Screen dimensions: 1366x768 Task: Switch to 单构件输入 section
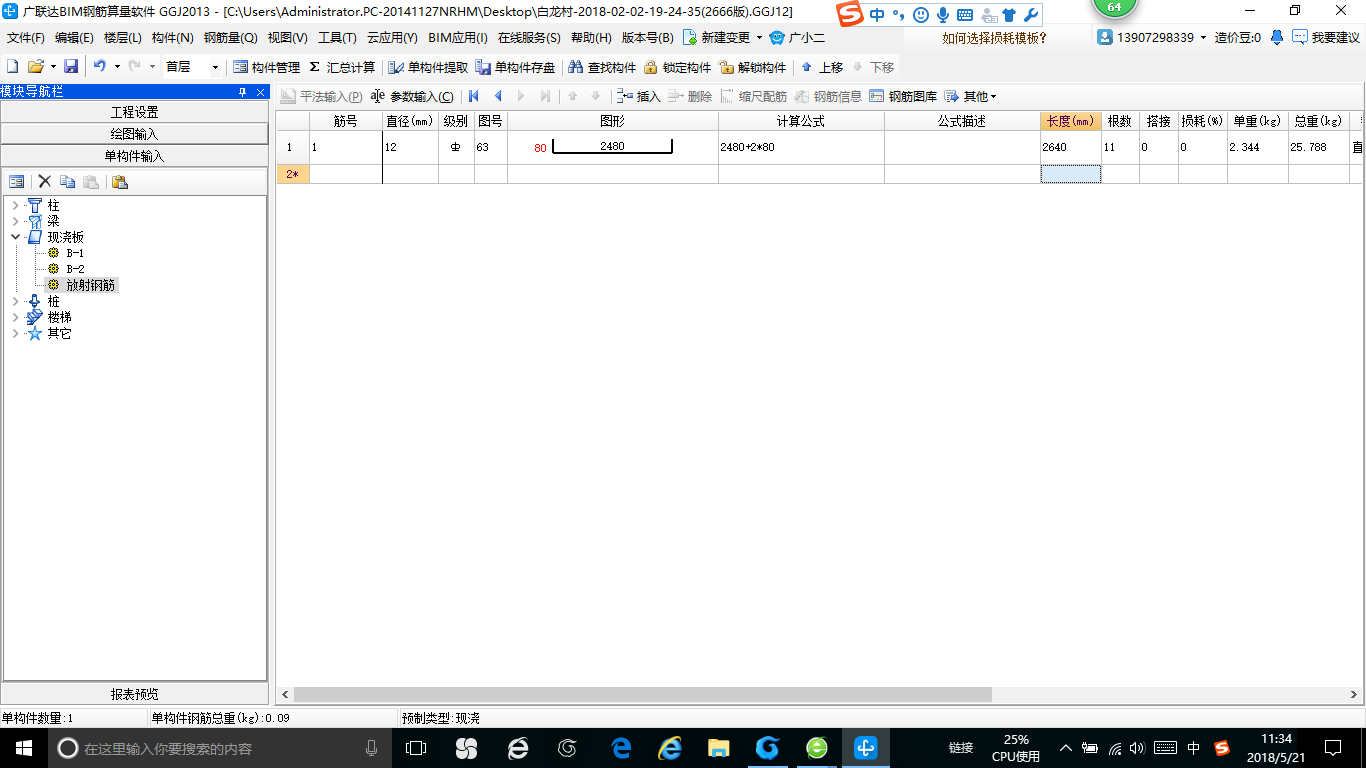[134, 156]
